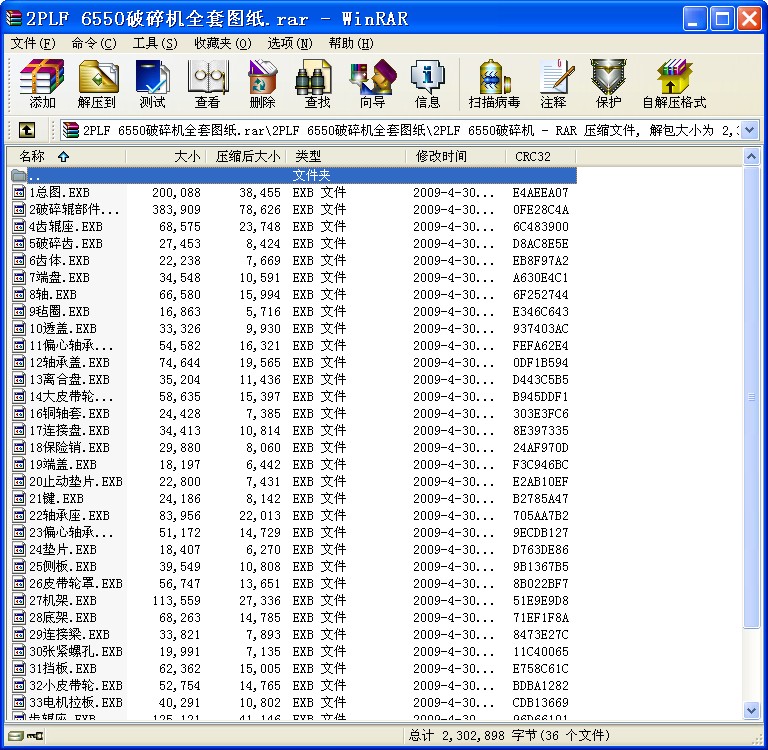The image size is (768, 750).
Task: Open the parent folder ".." entry
Action: click(x=36, y=176)
